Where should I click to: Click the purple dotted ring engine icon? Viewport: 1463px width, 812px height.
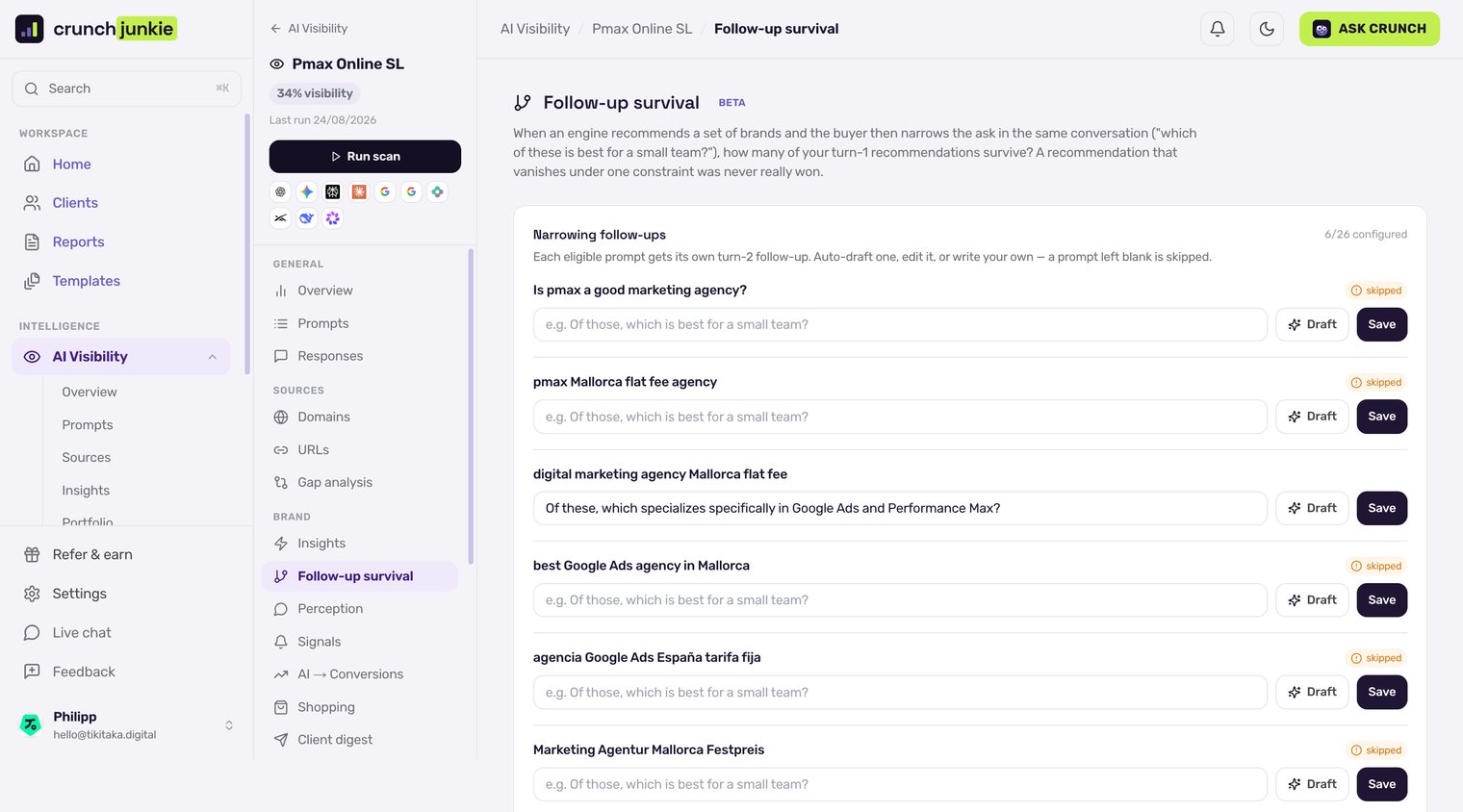(x=333, y=218)
